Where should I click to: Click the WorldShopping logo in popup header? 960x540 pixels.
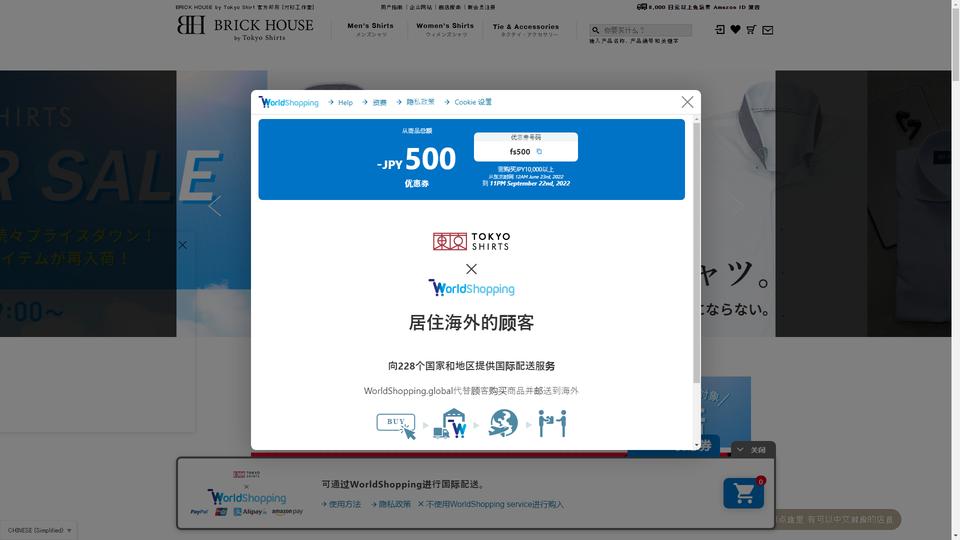(288, 102)
